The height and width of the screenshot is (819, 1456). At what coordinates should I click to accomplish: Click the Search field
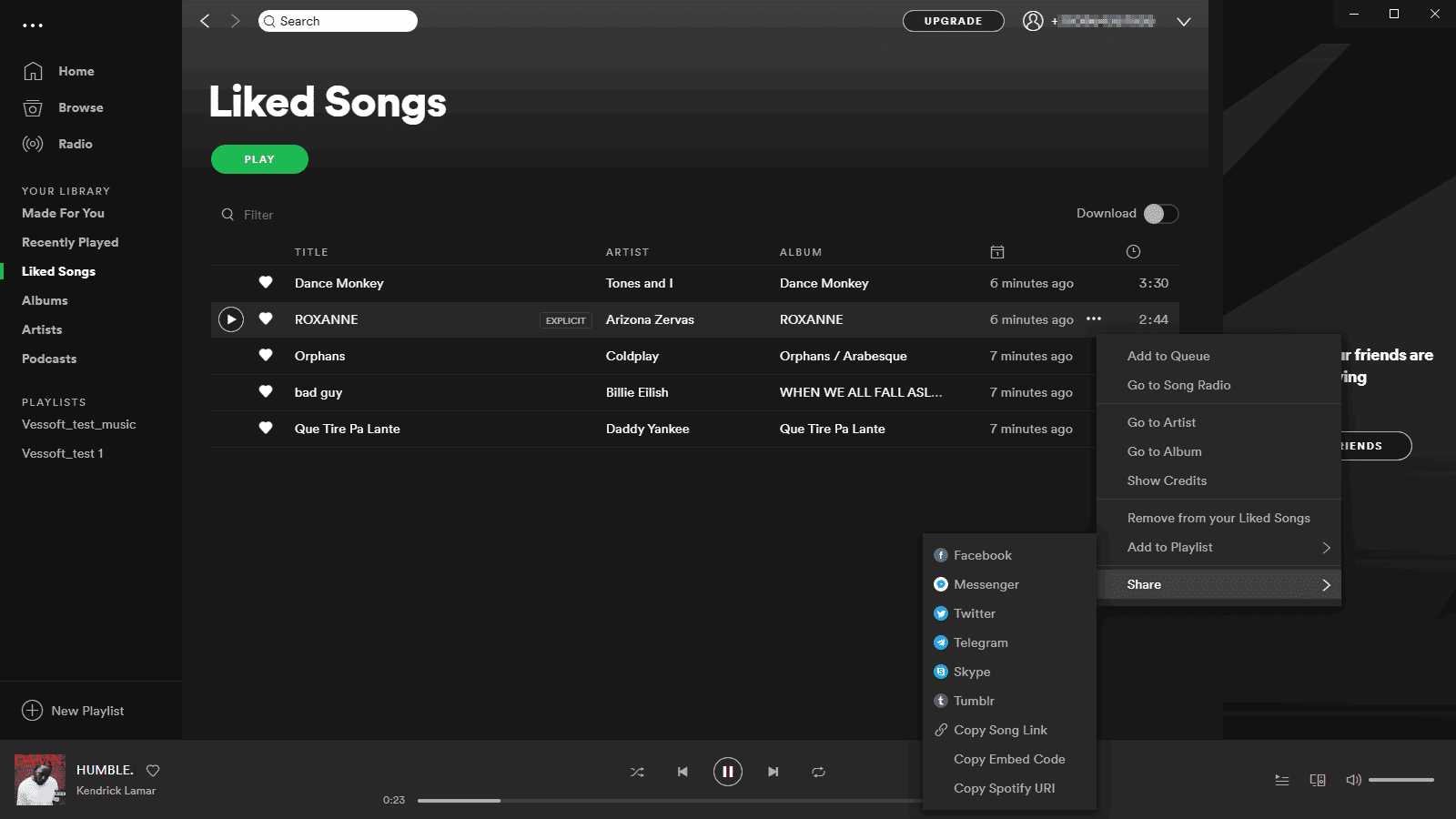point(338,21)
